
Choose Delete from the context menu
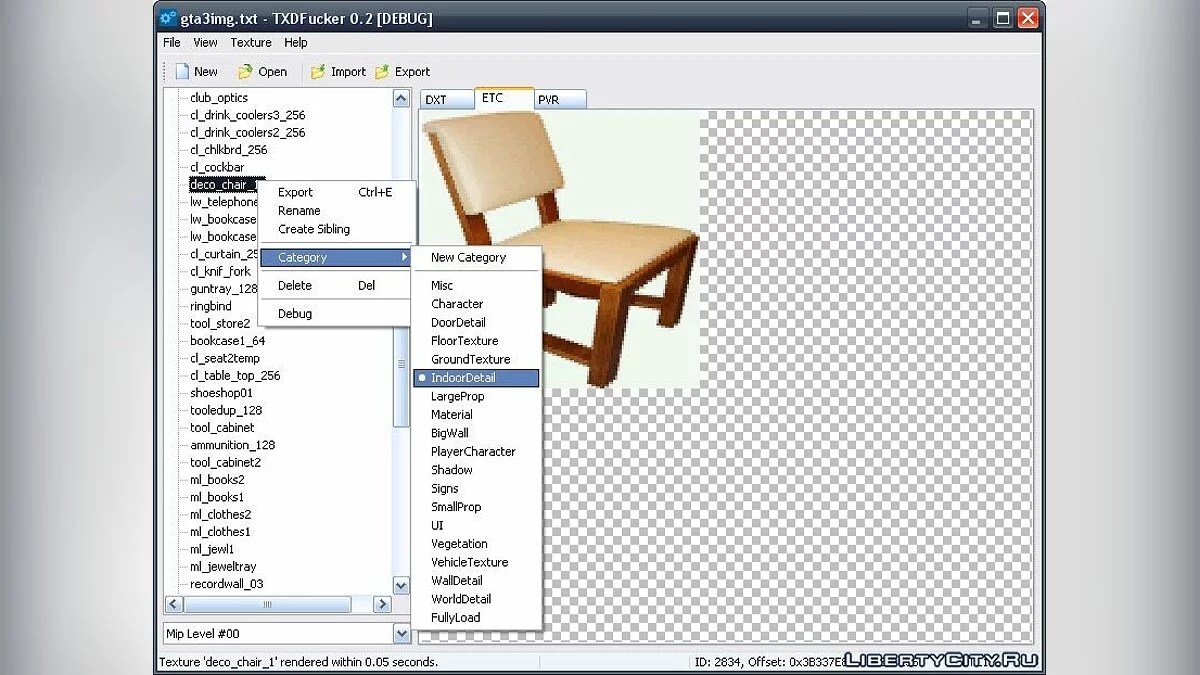295,286
